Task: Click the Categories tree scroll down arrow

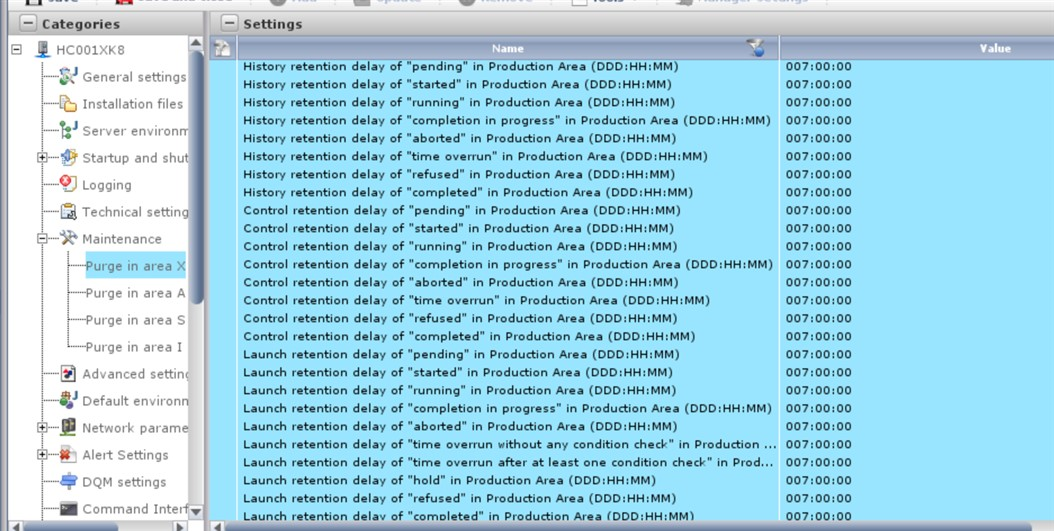Action: click(196, 512)
